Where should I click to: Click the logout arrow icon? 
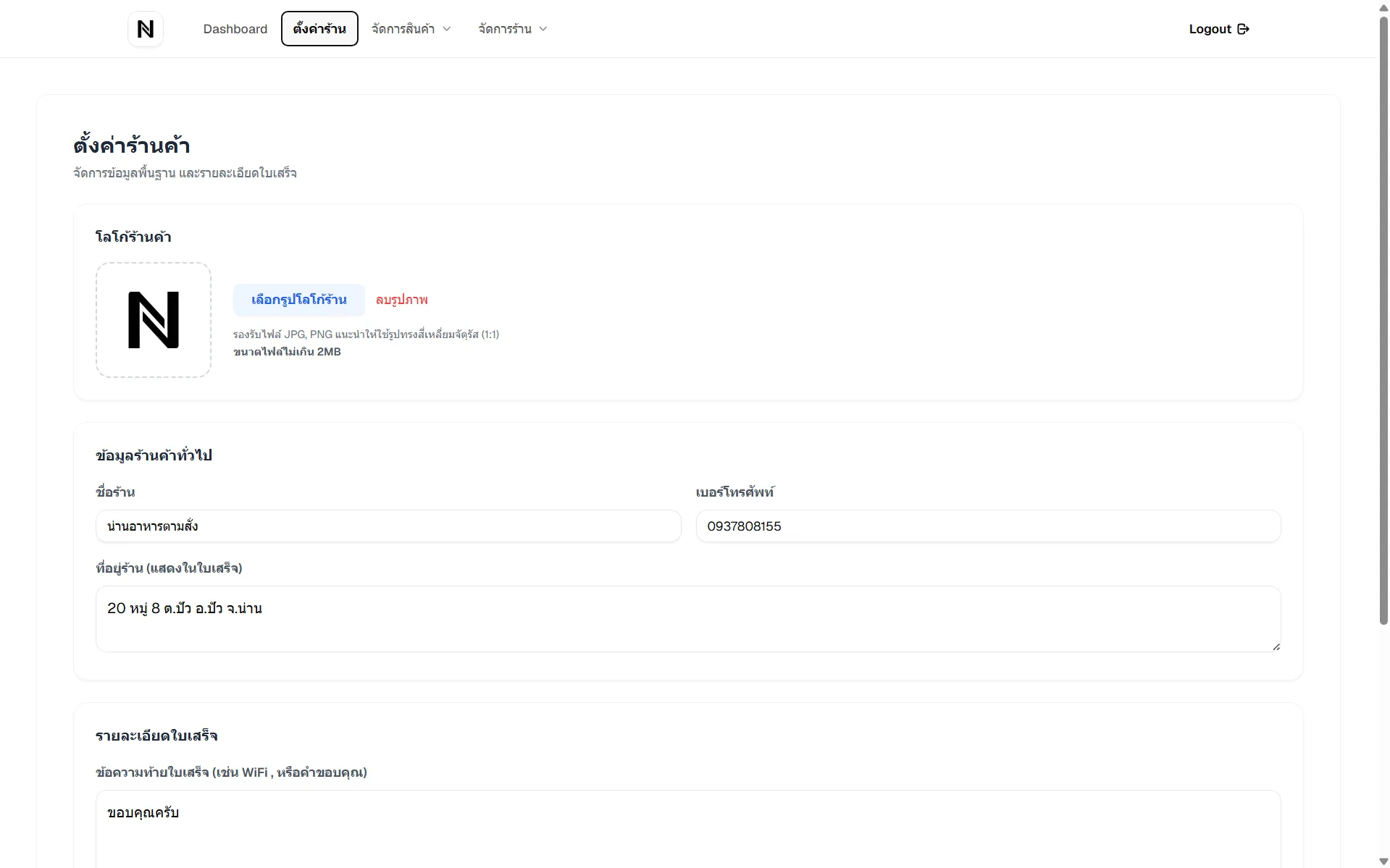pyautogui.click(x=1244, y=29)
